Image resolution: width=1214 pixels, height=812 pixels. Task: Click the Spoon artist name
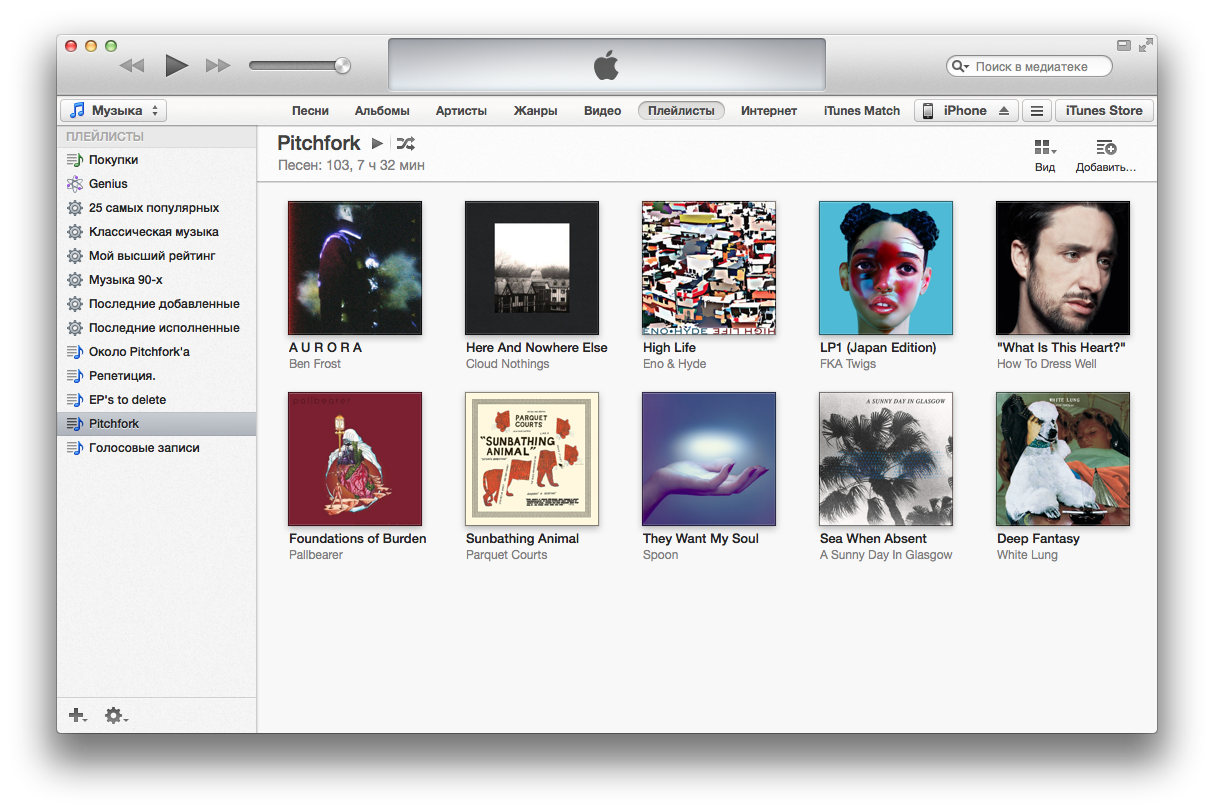[660, 555]
